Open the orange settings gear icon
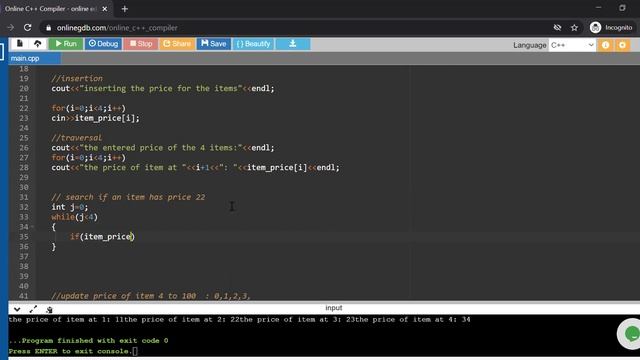 [x=622, y=45]
